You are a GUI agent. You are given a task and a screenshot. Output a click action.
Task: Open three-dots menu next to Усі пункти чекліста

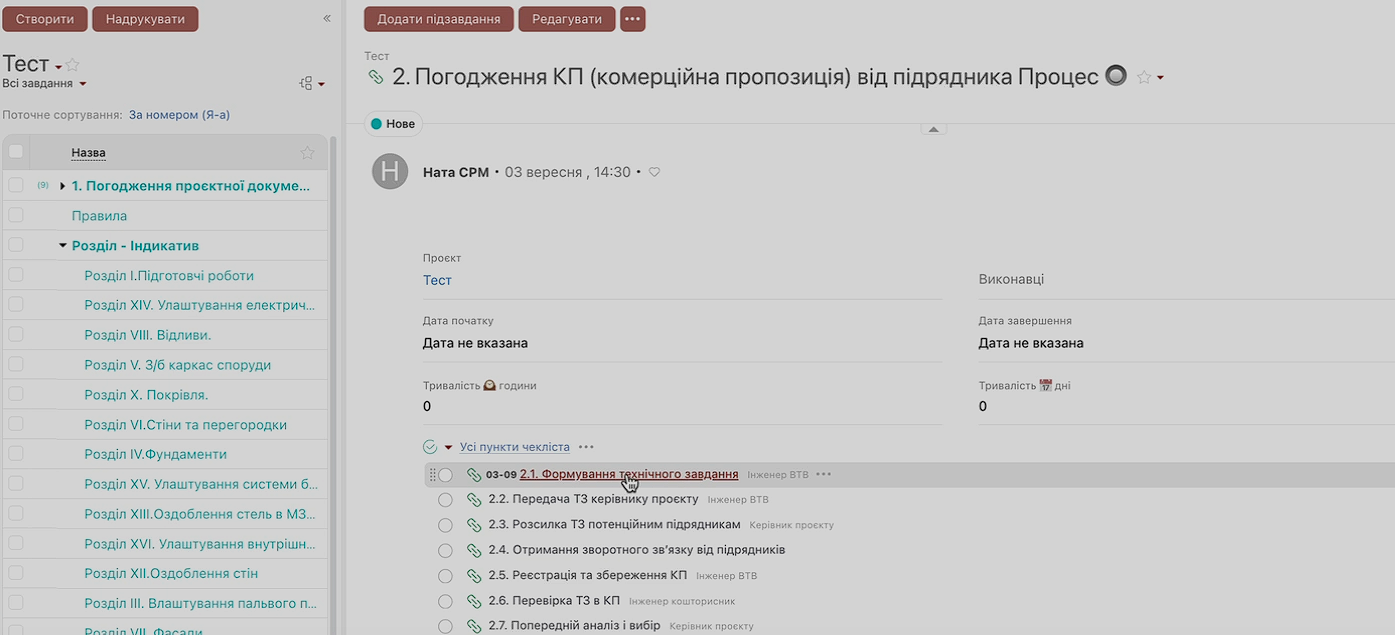[586, 447]
